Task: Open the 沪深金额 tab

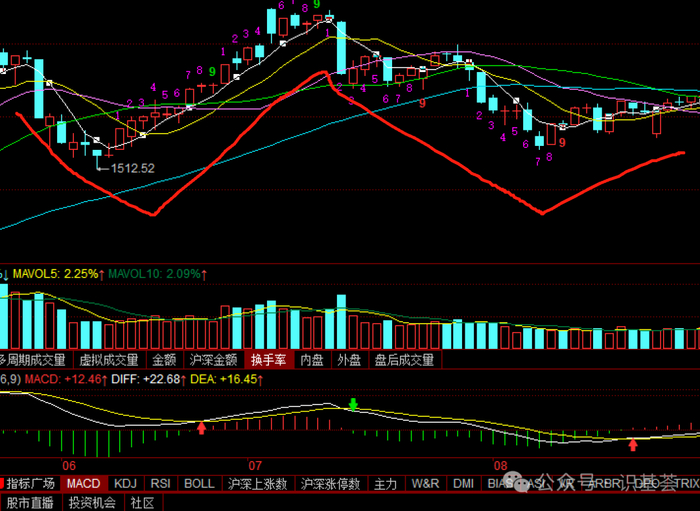Action: [x=213, y=360]
